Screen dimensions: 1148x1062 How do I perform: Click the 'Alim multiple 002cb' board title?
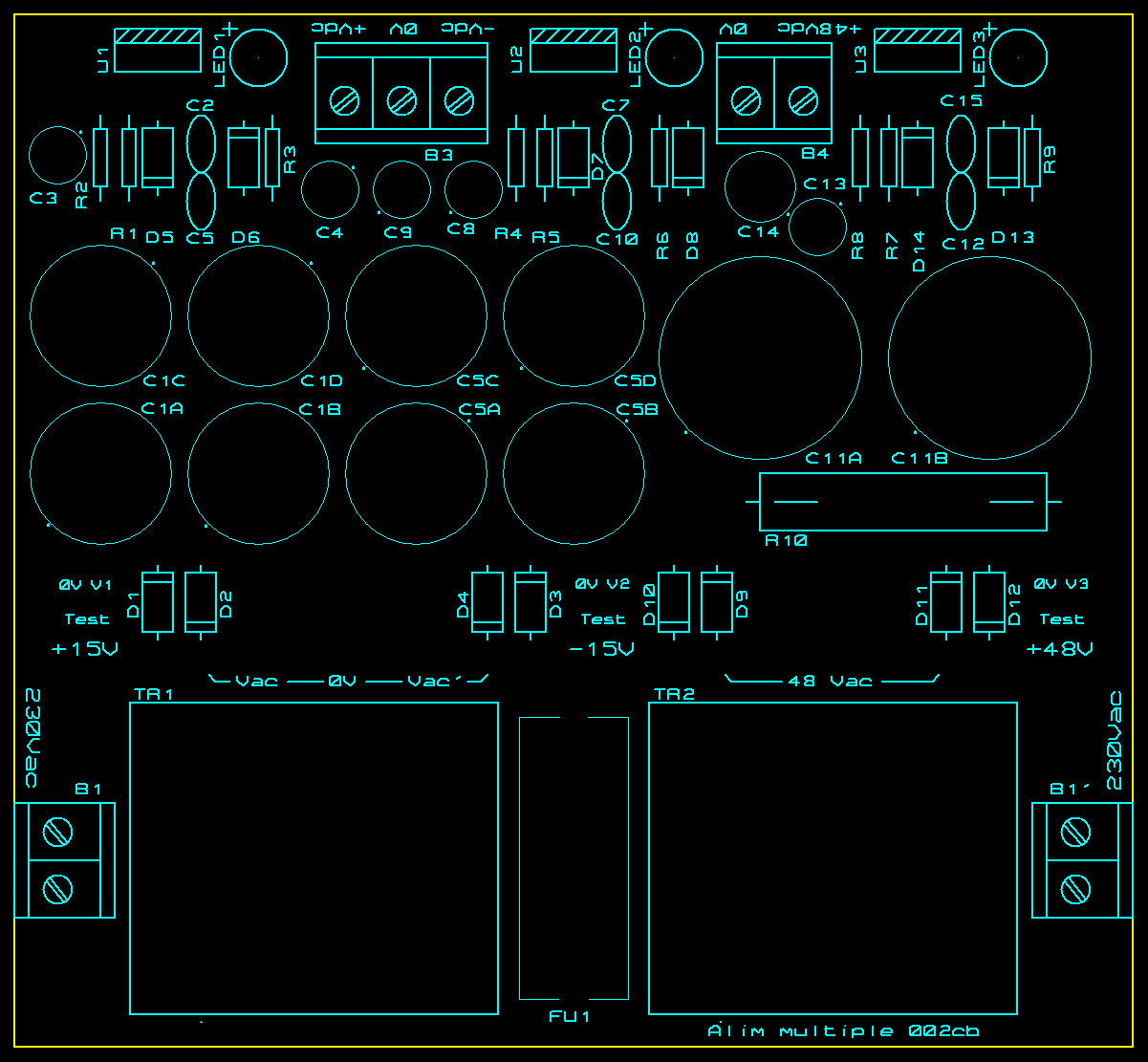click(843, 1031)
